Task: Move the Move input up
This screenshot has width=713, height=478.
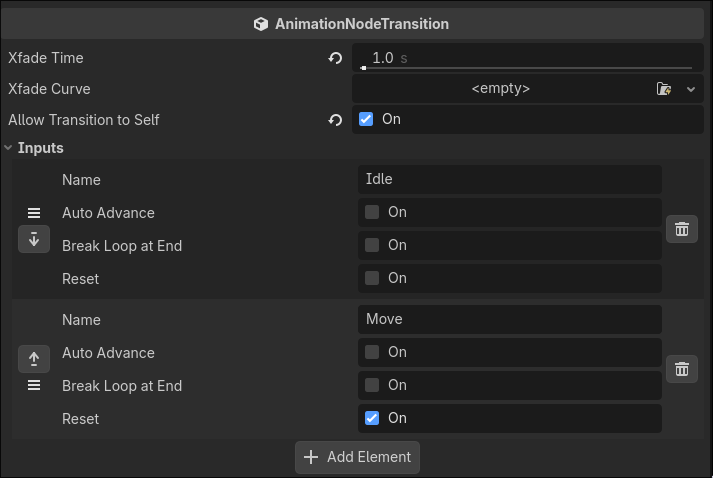Action: point(34,358)
